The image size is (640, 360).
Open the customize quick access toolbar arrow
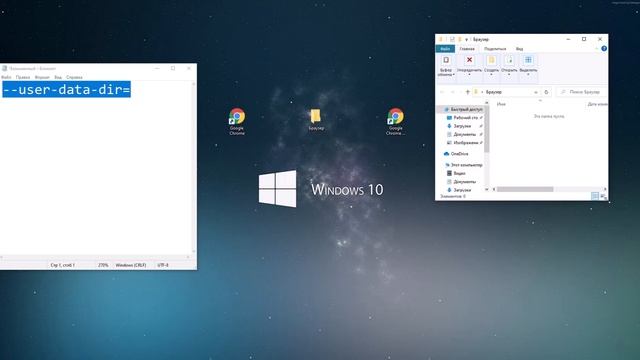(x=467, y=40)
